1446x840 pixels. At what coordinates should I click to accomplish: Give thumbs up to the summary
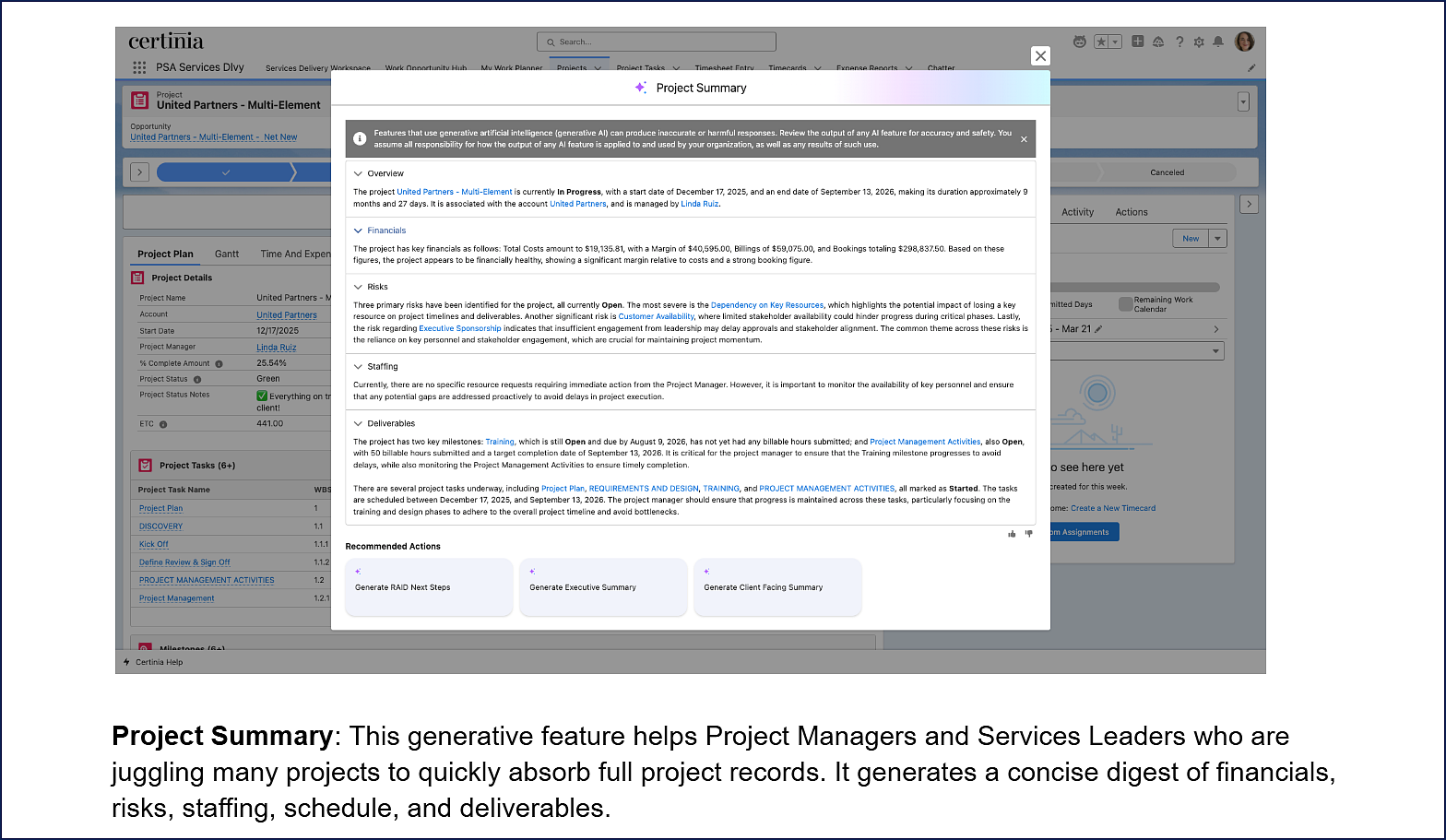[x=1013, y=534]
